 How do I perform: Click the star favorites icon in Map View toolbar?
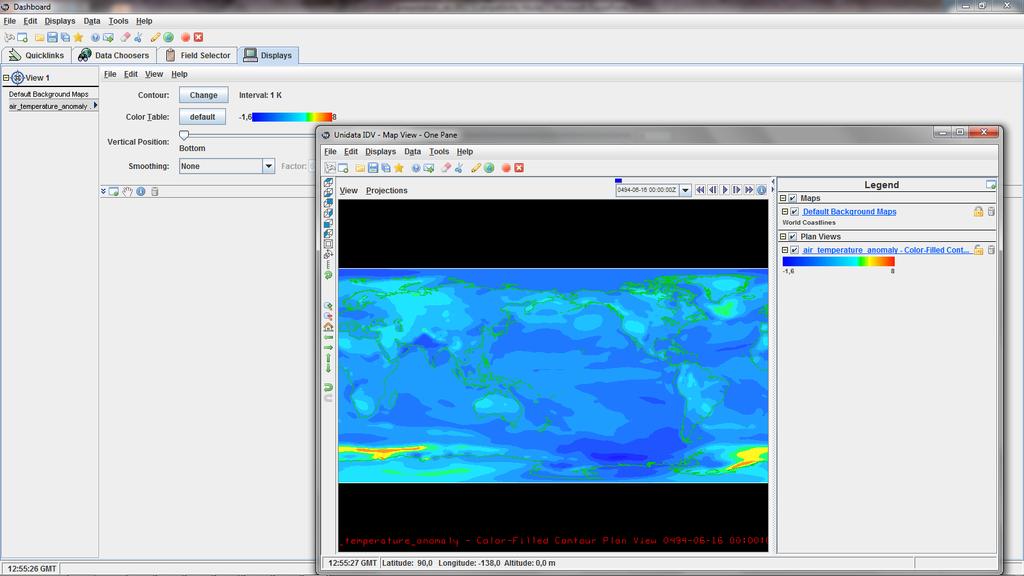398,168
